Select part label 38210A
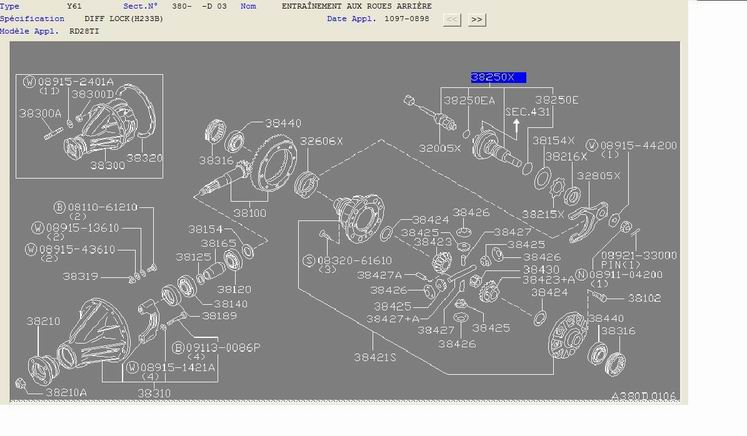The height and width of the screenshot is (436, 747). pyautogui.click(x=66, y=393)
